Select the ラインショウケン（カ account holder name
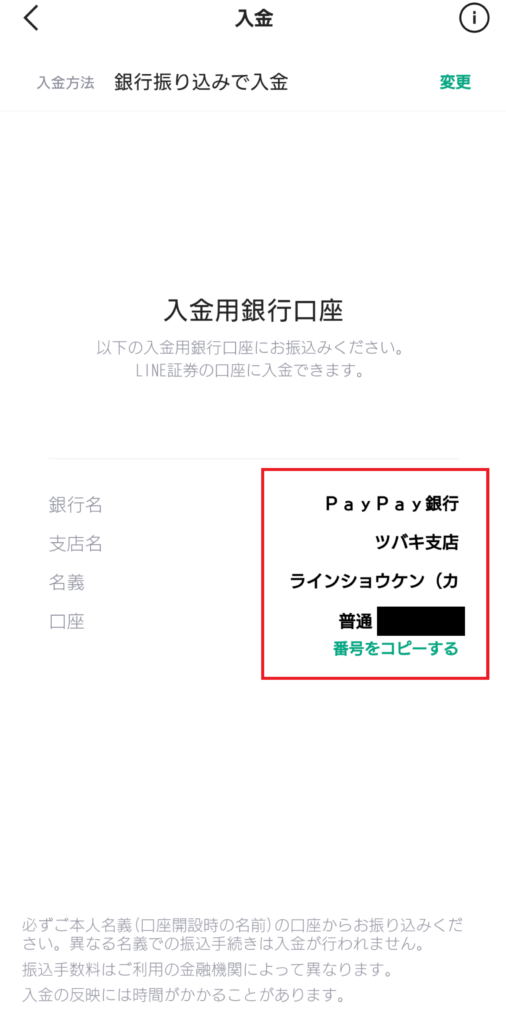 374,582
